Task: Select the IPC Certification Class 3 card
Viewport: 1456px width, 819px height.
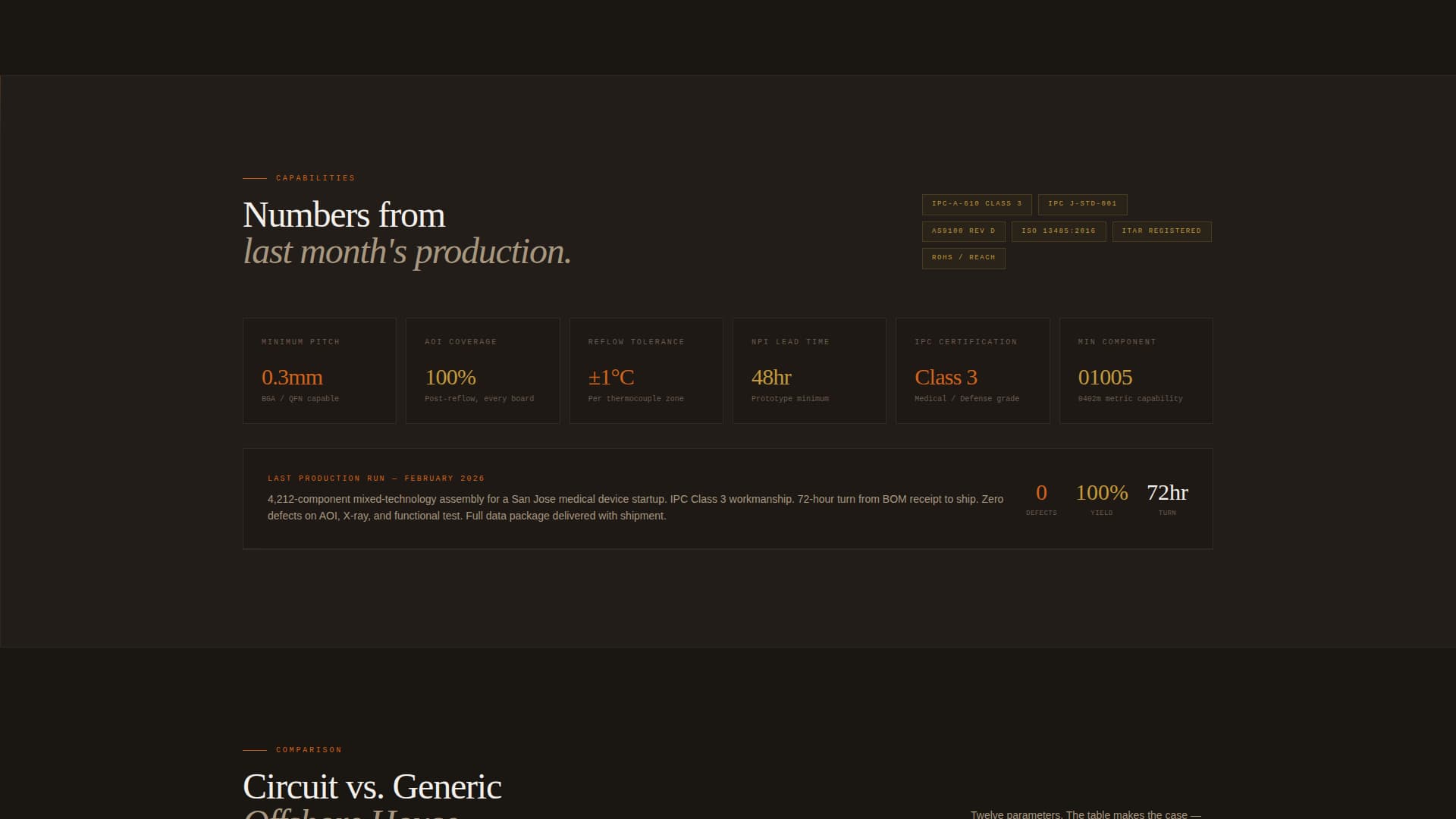Action: (x=972, y=370)
